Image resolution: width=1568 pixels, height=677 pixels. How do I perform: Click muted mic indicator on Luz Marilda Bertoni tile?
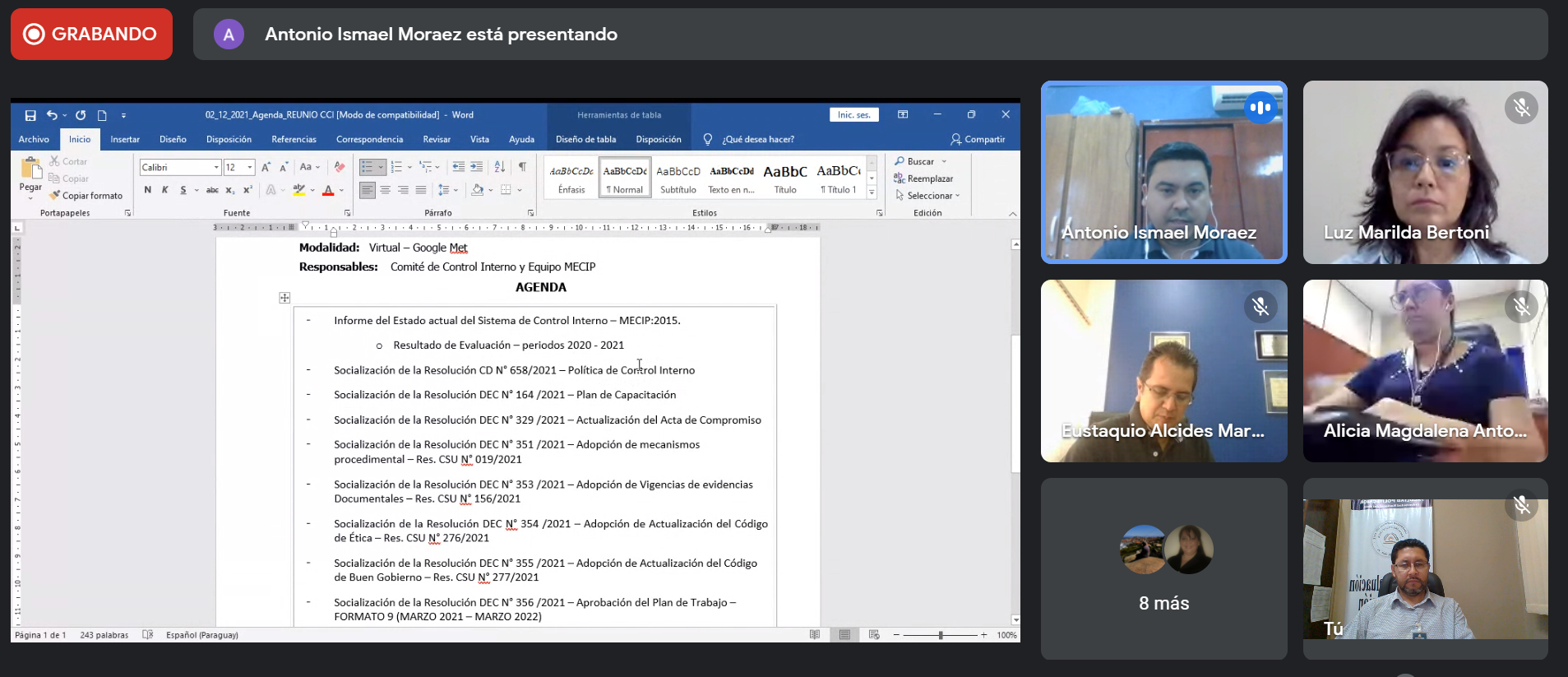click(1521, 108)
